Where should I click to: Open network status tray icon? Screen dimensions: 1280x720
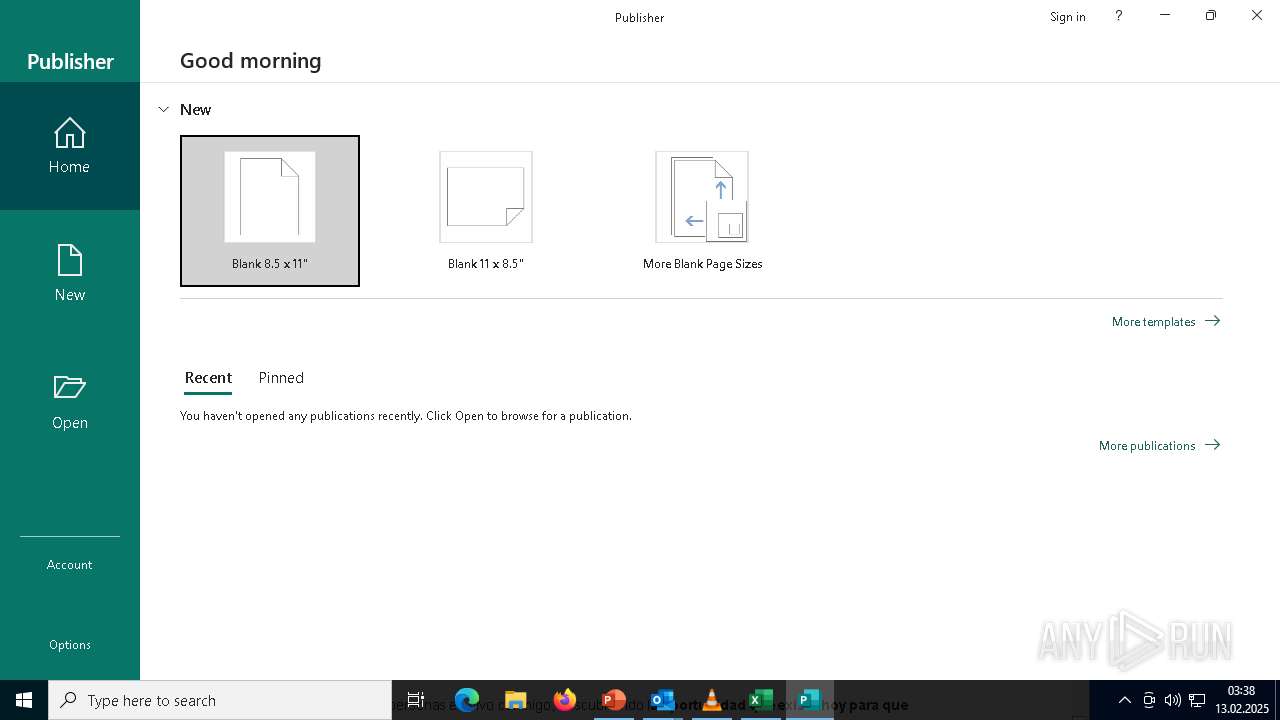click(1197, 700)
